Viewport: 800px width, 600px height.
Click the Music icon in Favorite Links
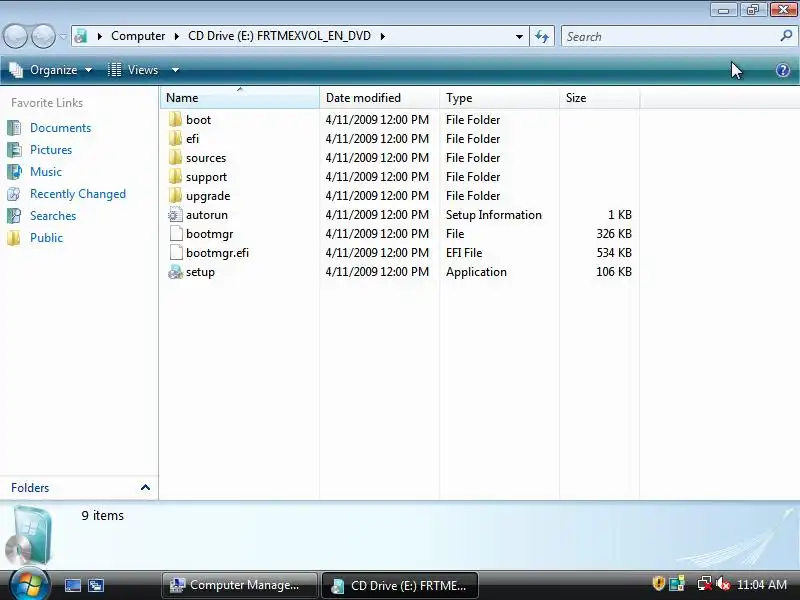tap(14, 171)
